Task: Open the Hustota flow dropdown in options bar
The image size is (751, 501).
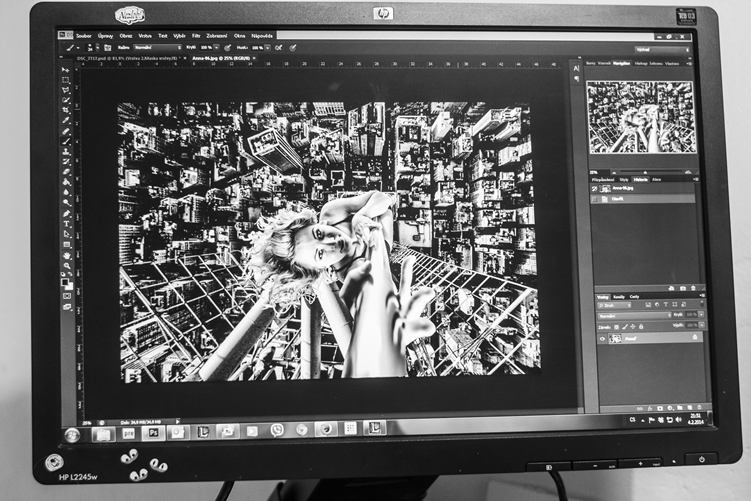Action: (x=267, y=48)
